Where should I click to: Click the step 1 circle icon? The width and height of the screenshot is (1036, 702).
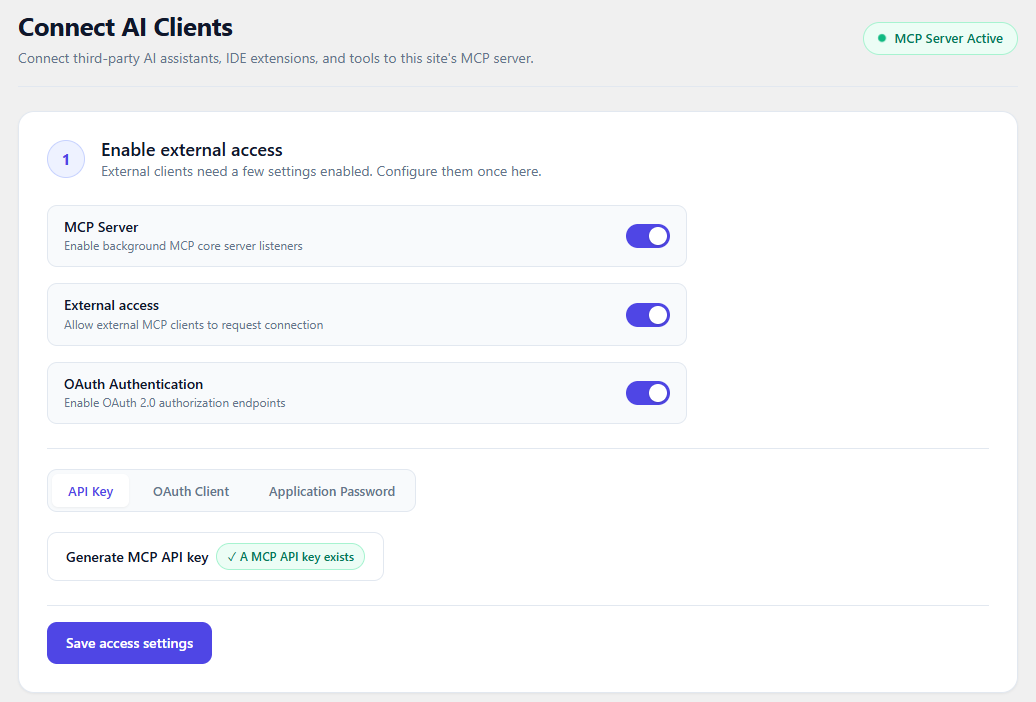(66, 159)
